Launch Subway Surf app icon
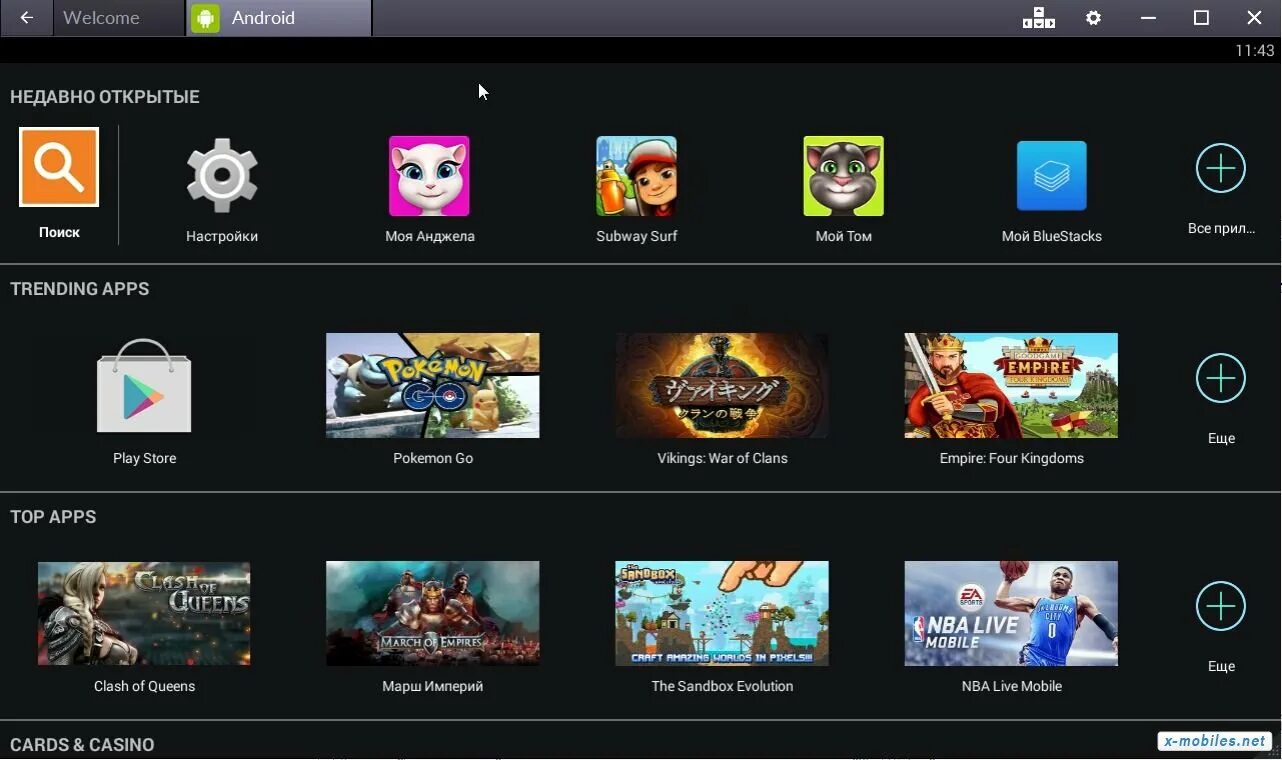This screenshot has height=760, width=1282. (x=636, y=176)
